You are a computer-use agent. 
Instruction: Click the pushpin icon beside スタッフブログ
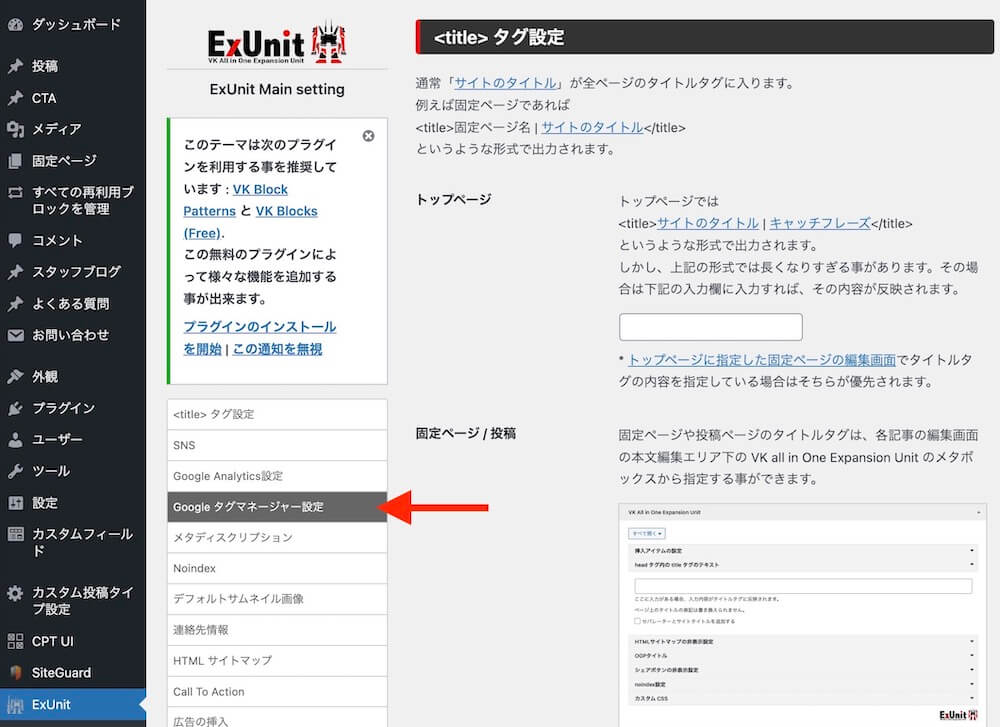click(x=15, y=272)
